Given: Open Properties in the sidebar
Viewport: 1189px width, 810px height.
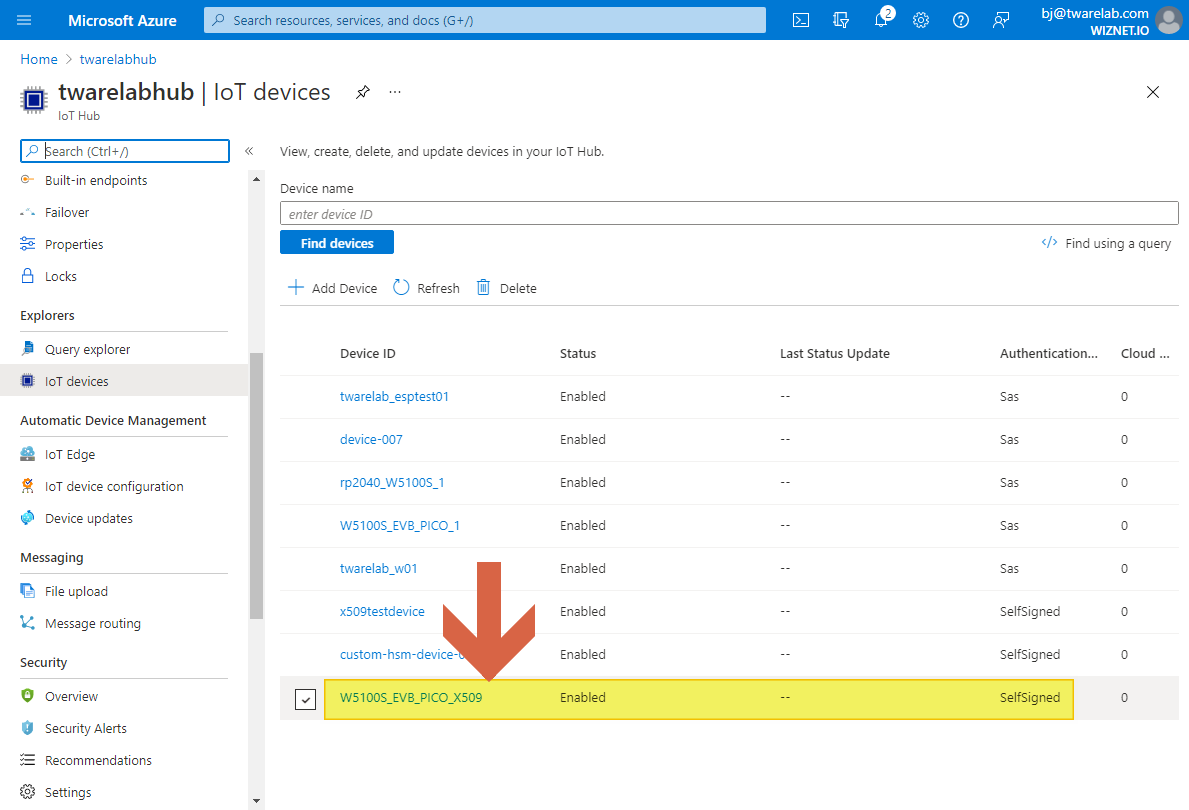Looking at the screenshot, I should (74, 244).
